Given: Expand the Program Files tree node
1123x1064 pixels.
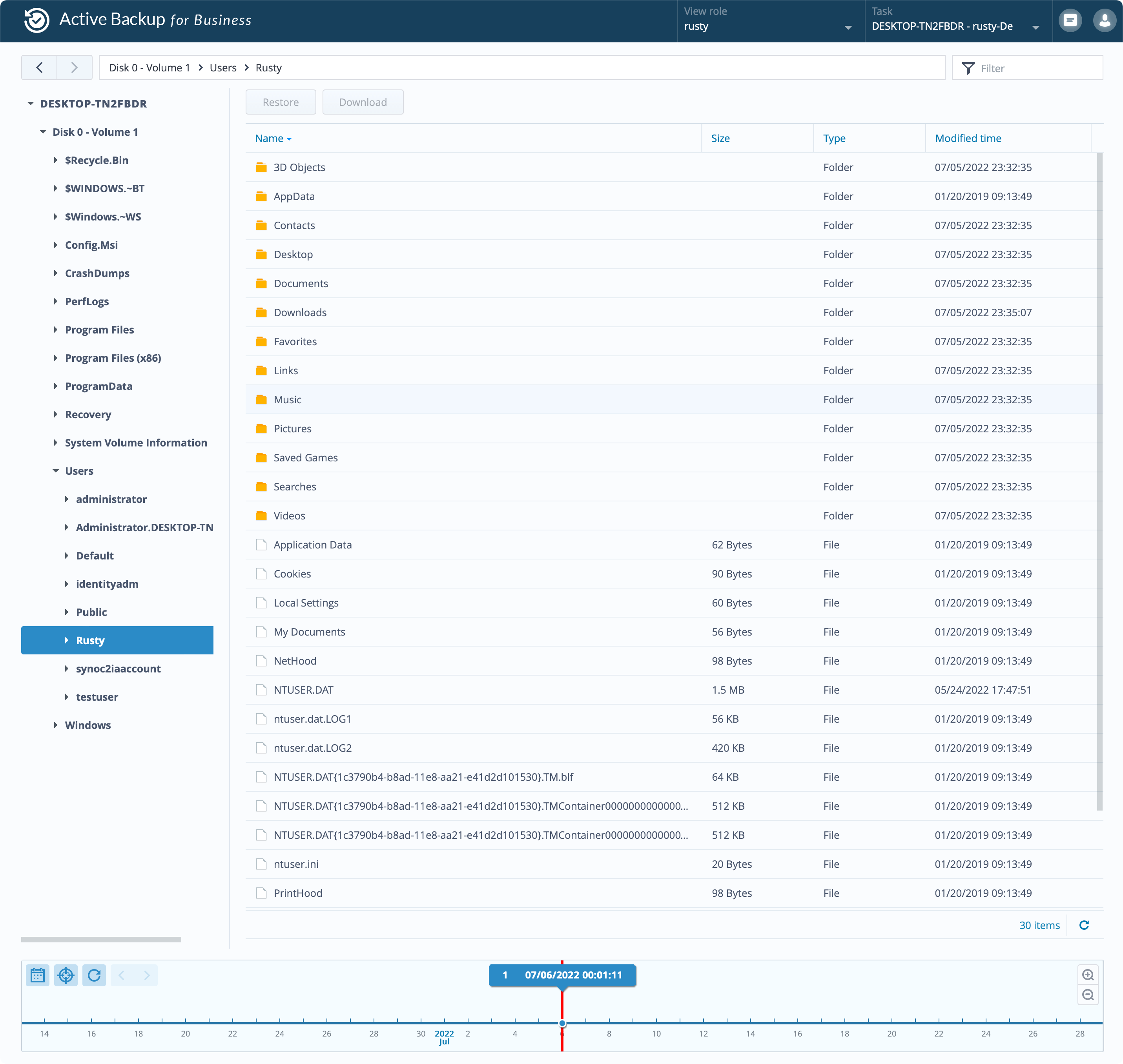Looking at the screenshot, I should click(56, 330).
